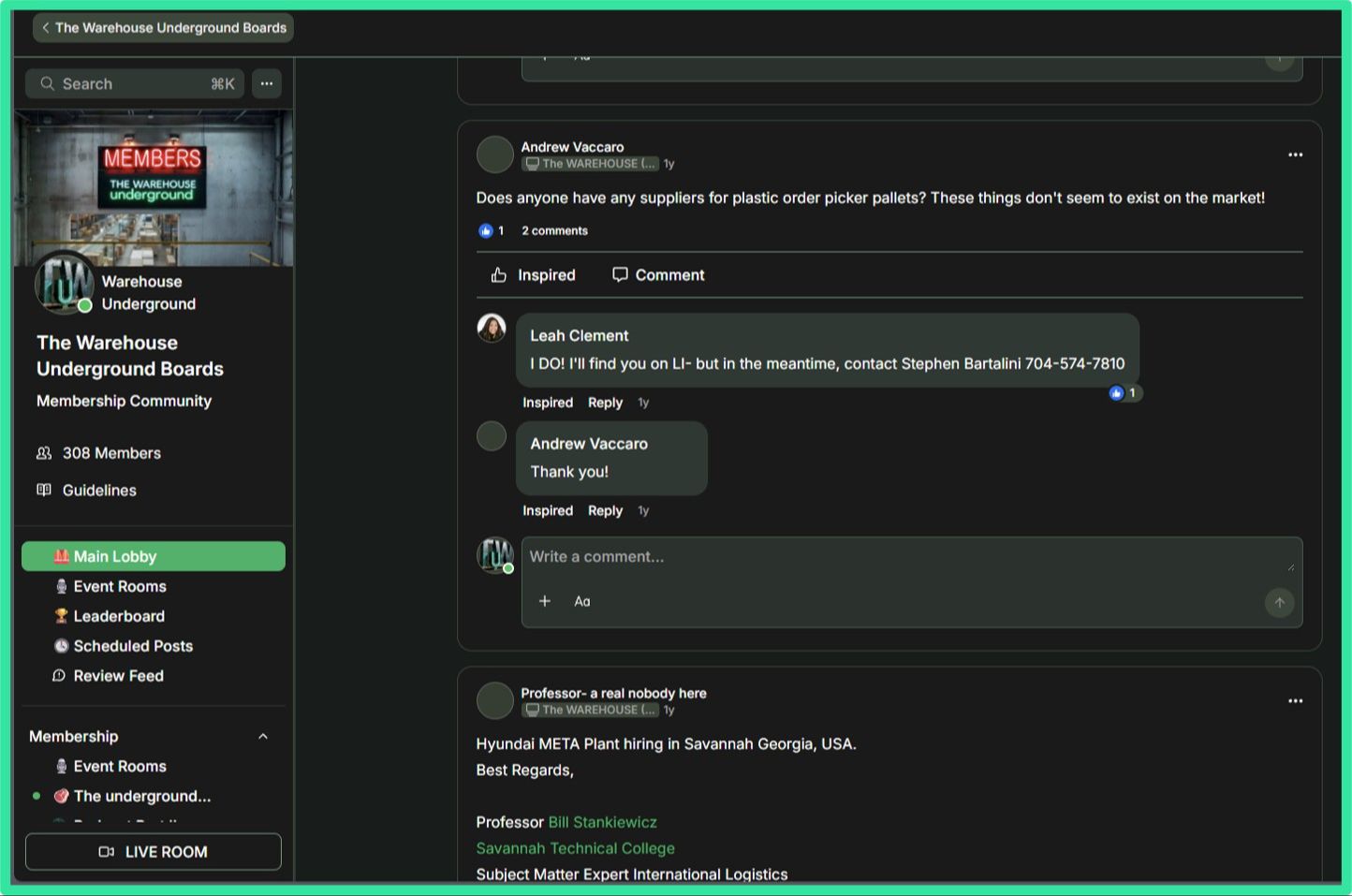Image resolution: width=1352 pixels, height=896 pixels.
Task: Click Andrew Vaccaro's post author avatar
Action: pyautogui.click(x=494, y=154)
